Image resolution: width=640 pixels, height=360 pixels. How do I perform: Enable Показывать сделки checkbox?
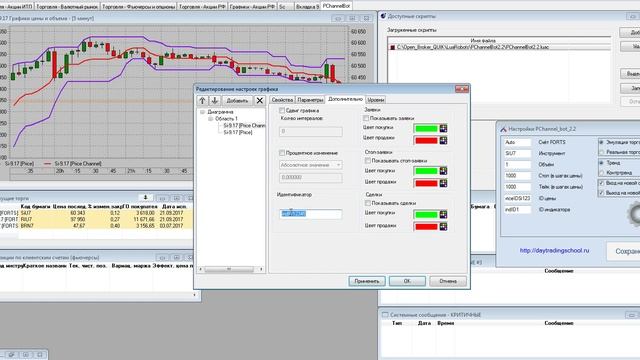pyautogui.click(x=367, y=203)
